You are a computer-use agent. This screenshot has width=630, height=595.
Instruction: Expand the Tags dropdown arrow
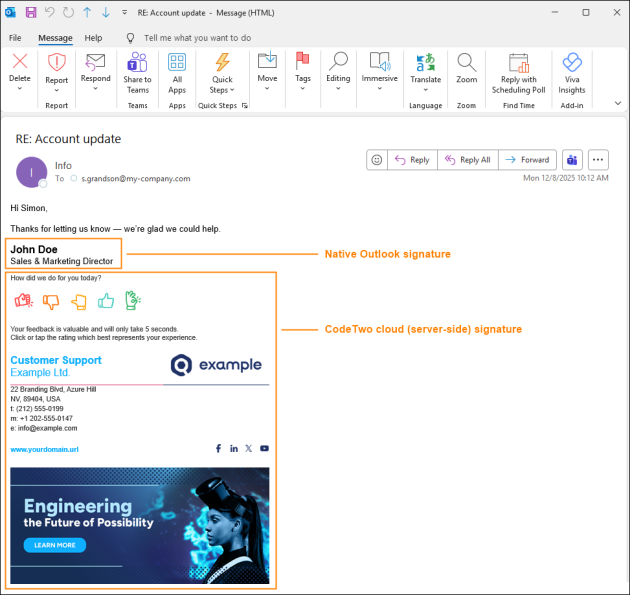click(303, 88)
